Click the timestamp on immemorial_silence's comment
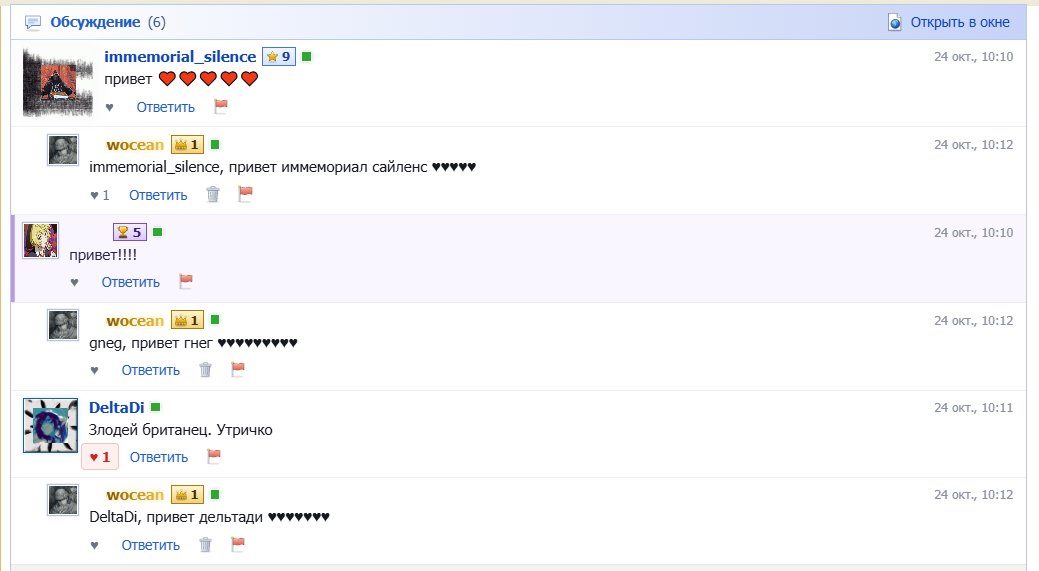This screenshot has width=1039, height=571. tap(973, 57)
